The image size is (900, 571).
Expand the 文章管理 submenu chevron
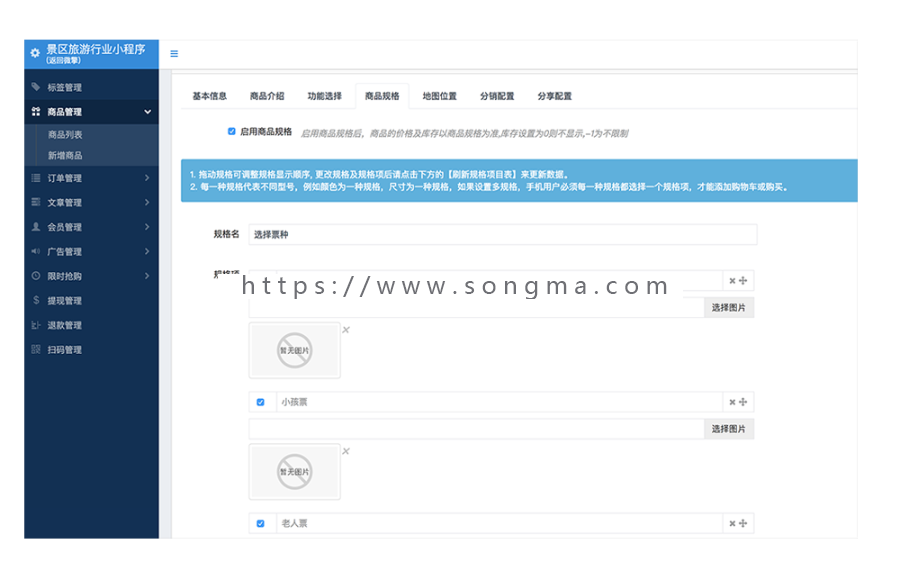[147, 202]
